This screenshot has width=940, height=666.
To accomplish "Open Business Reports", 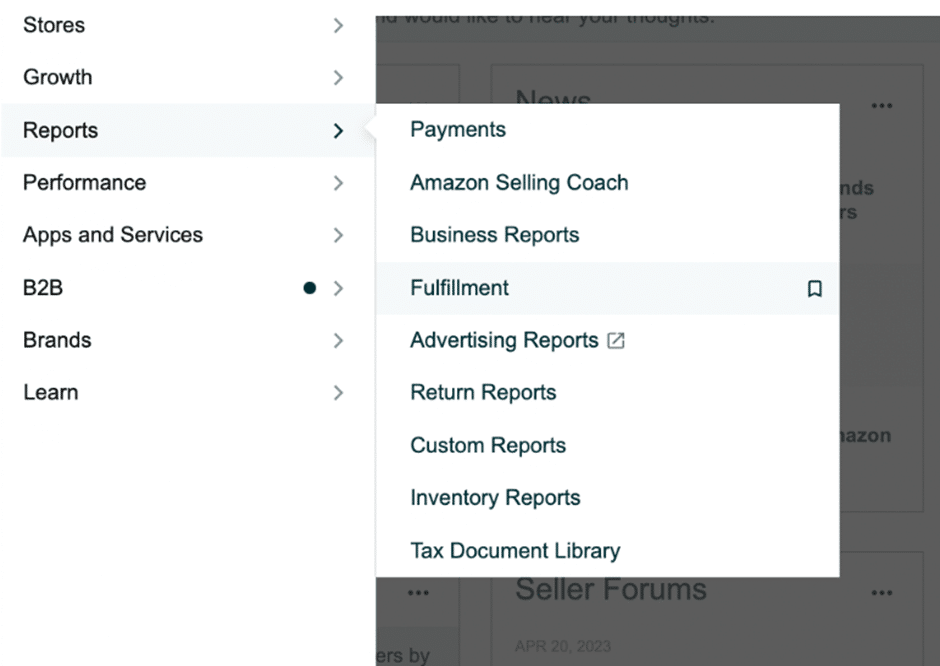I will coord(607,234).
